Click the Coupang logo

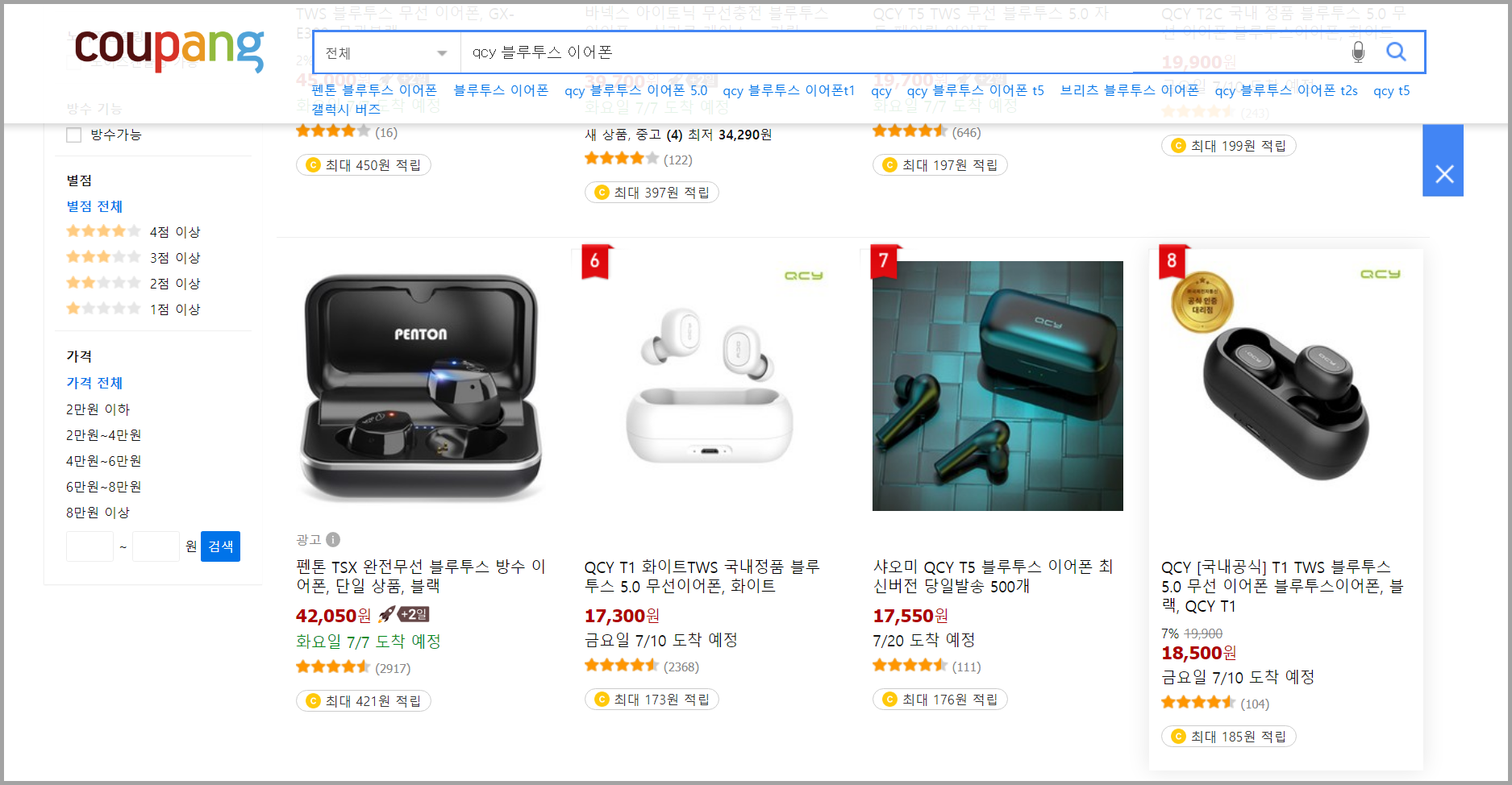pyautogui.click(x=169, y=50)
